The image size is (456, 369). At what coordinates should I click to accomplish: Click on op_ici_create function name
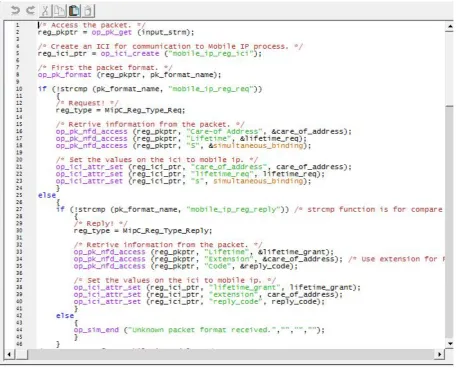click(130, 54)
